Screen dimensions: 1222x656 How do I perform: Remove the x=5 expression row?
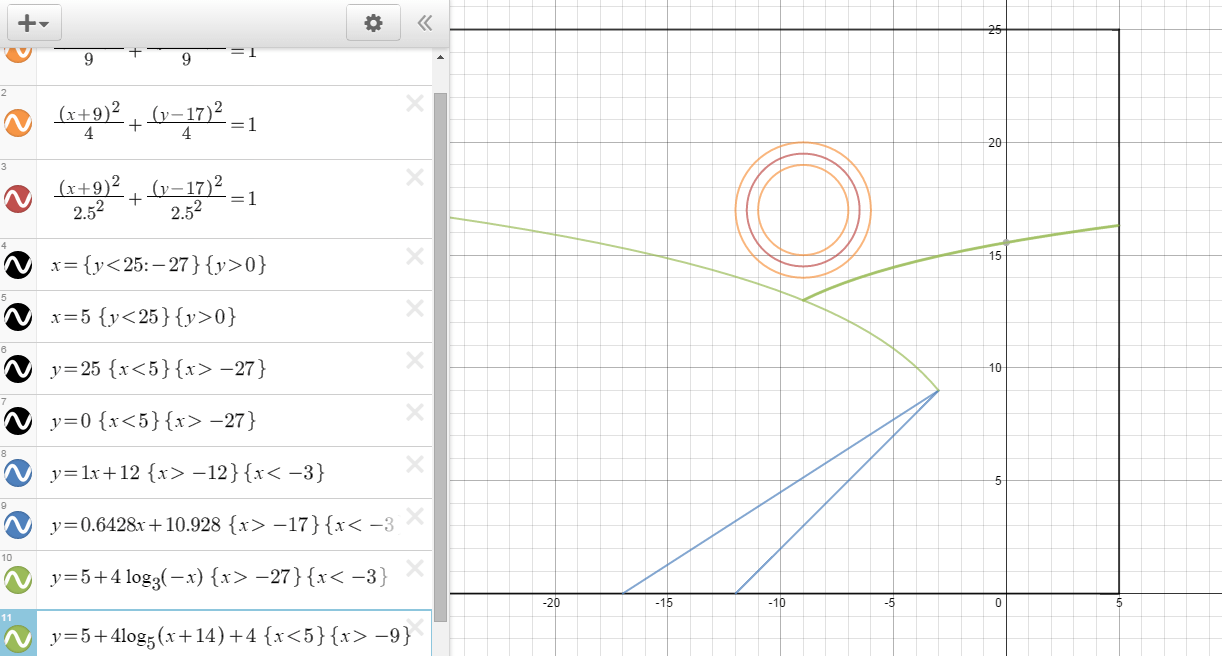[415, 308]
